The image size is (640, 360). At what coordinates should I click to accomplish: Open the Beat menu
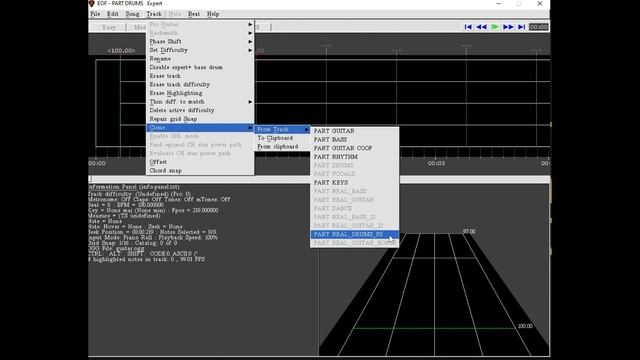pos(194,14)
